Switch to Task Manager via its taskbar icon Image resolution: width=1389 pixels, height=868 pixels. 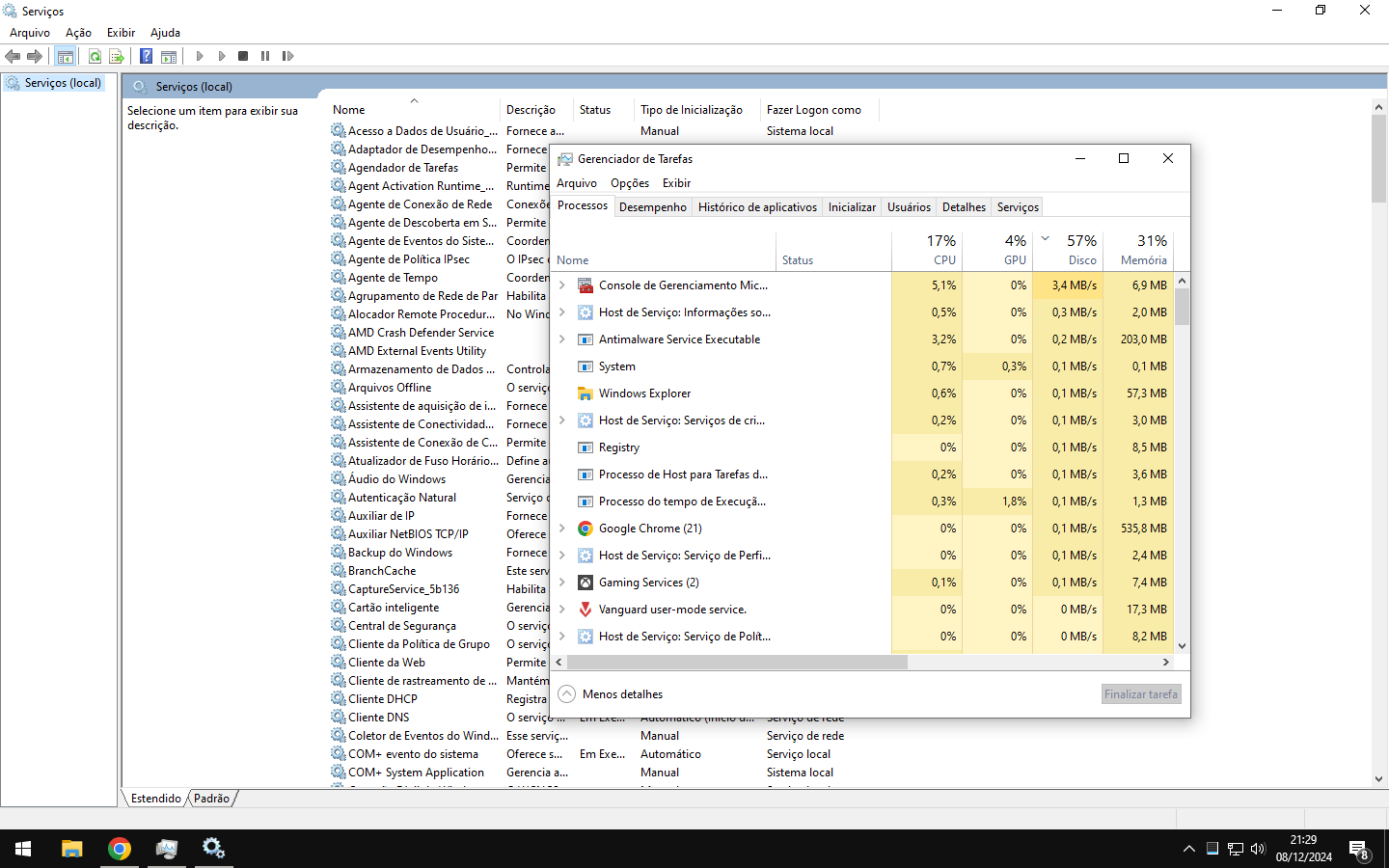167,849
